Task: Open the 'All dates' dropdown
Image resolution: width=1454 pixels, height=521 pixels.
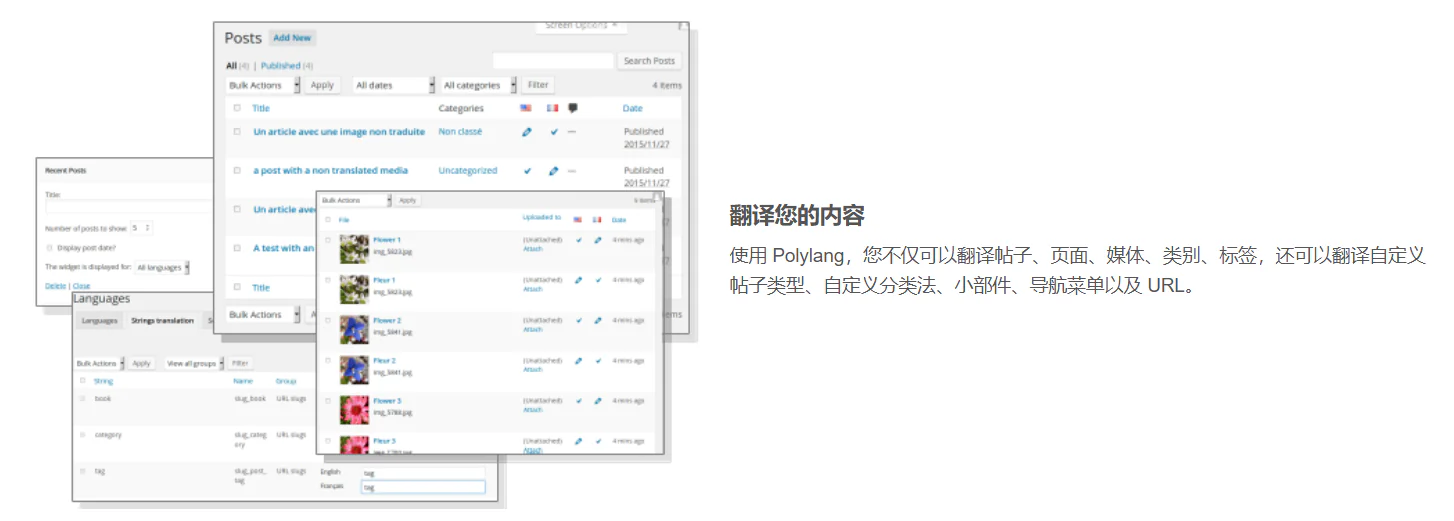Action: point(394,86)
